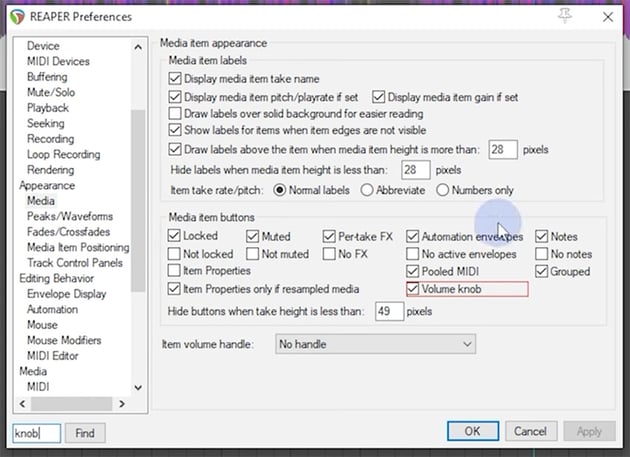
Task: Select Normal labels radio button
Action: click(x=279, y=190)
